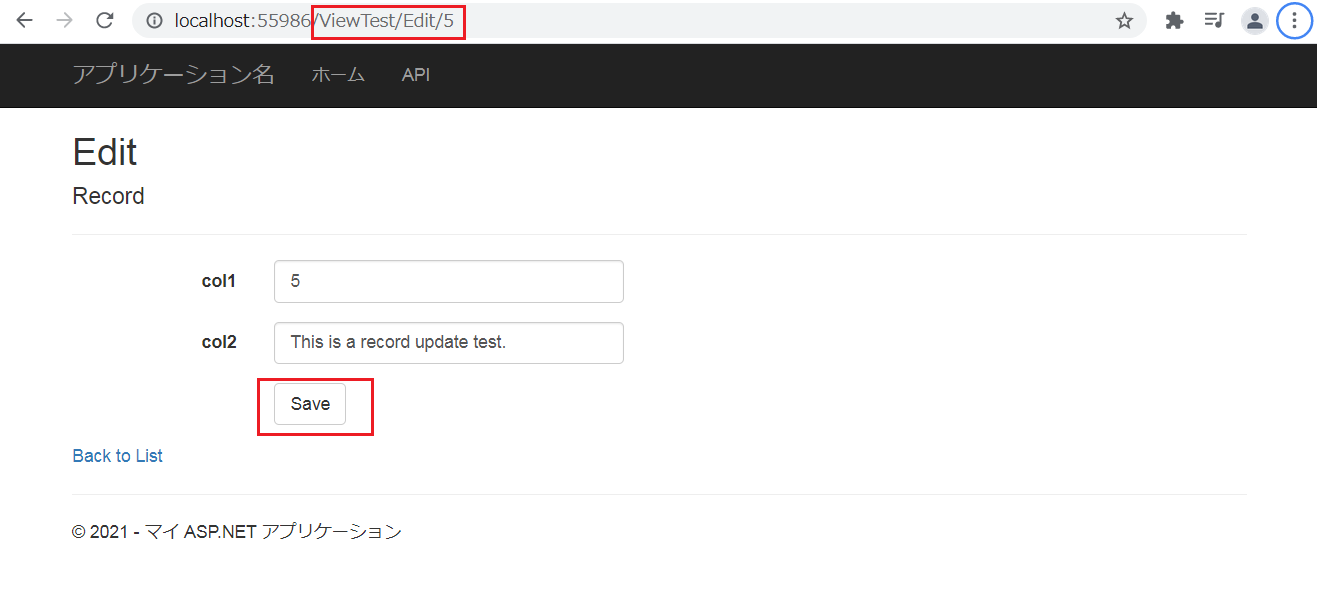Click the アプリケーション名 brand link
This screenshot has height=606, width=1317.
tap(174, 75)
